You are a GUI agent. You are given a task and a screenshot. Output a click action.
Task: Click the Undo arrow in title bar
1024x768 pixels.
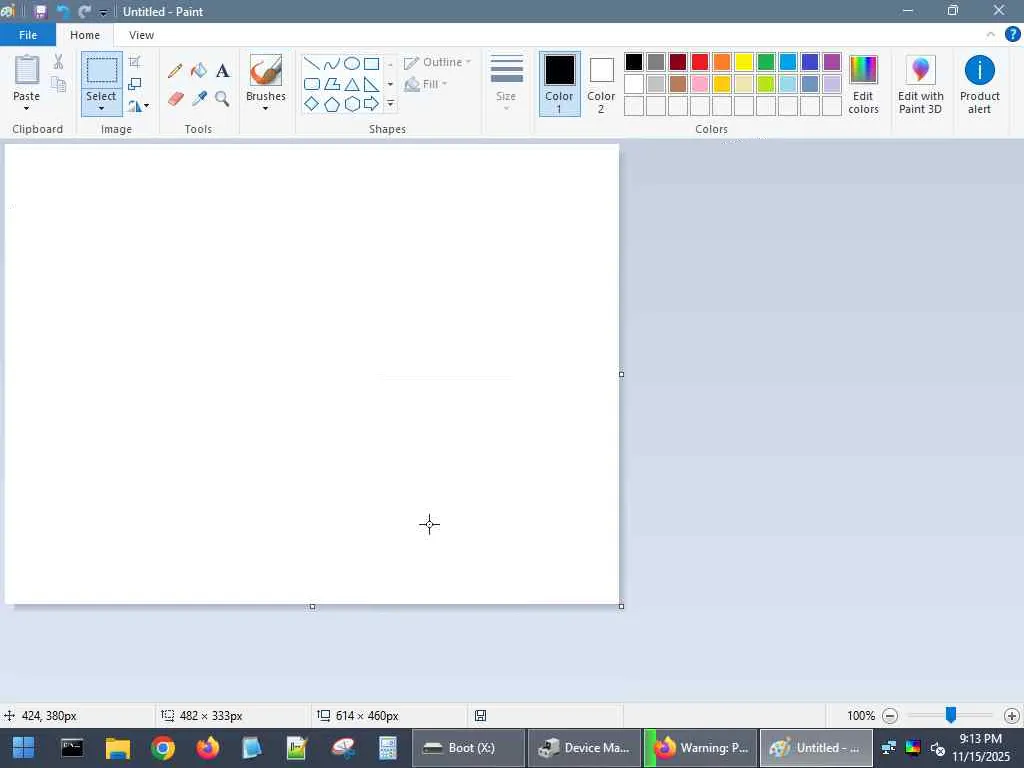[63, 12]
